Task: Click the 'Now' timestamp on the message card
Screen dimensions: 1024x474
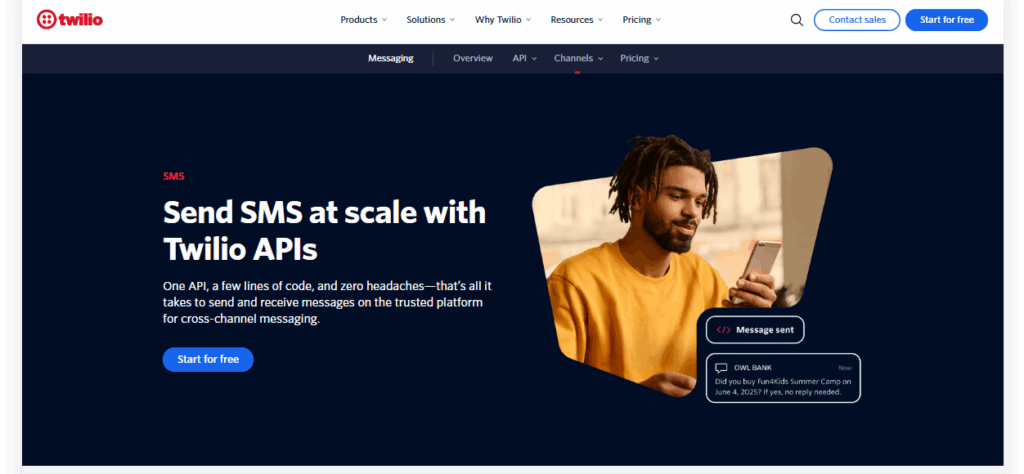Action: (x=845, y=368)
